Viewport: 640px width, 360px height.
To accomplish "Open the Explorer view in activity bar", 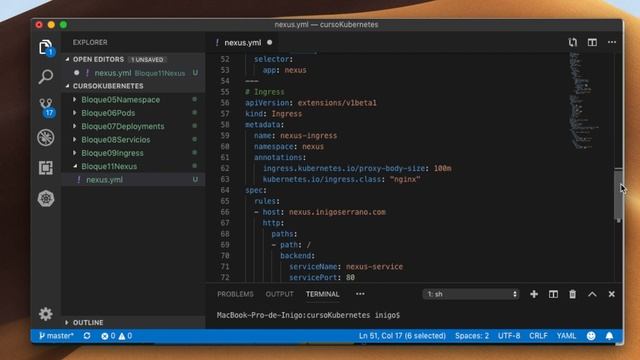I will [x=46, y=47].
